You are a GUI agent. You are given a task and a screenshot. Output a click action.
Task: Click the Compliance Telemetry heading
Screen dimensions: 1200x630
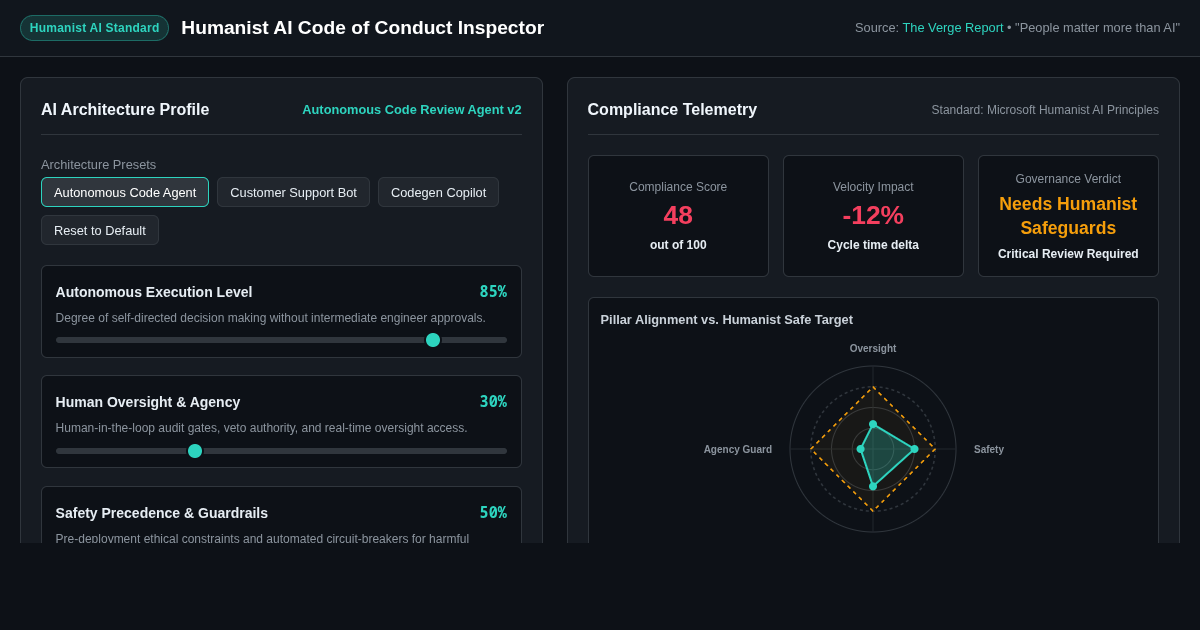(x=672, y=110)
